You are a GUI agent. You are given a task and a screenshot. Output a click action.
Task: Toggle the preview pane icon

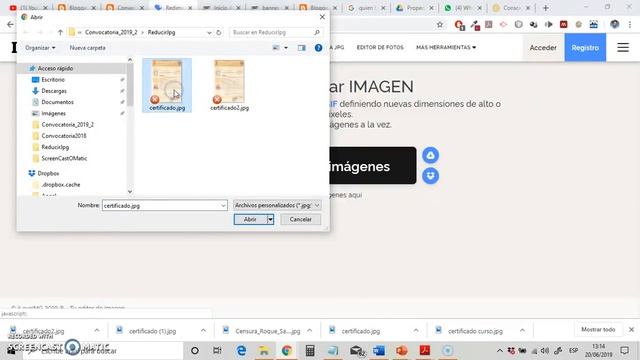pyautogui.click(x=302, y=48)
